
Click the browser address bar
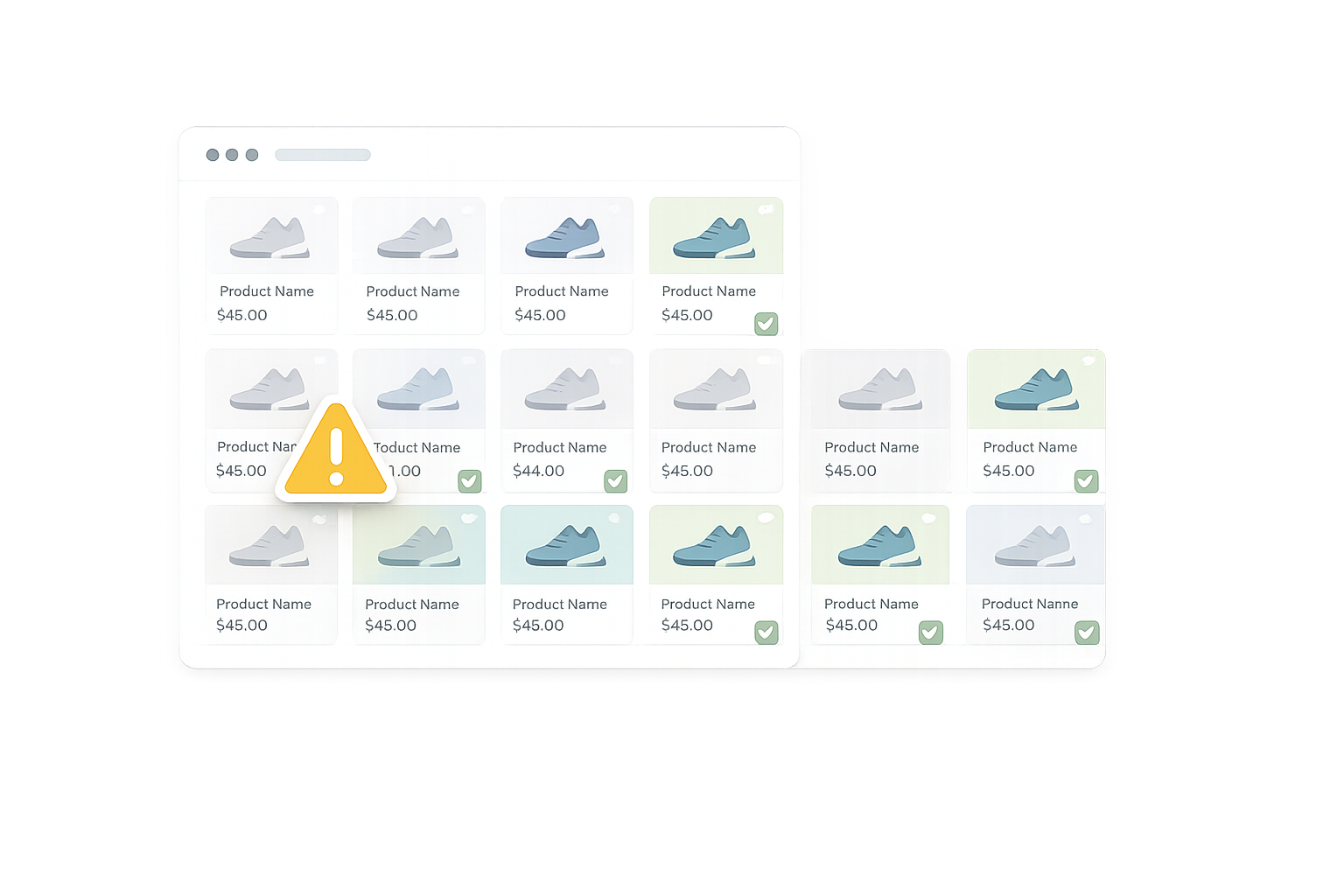tap(322, 154)
